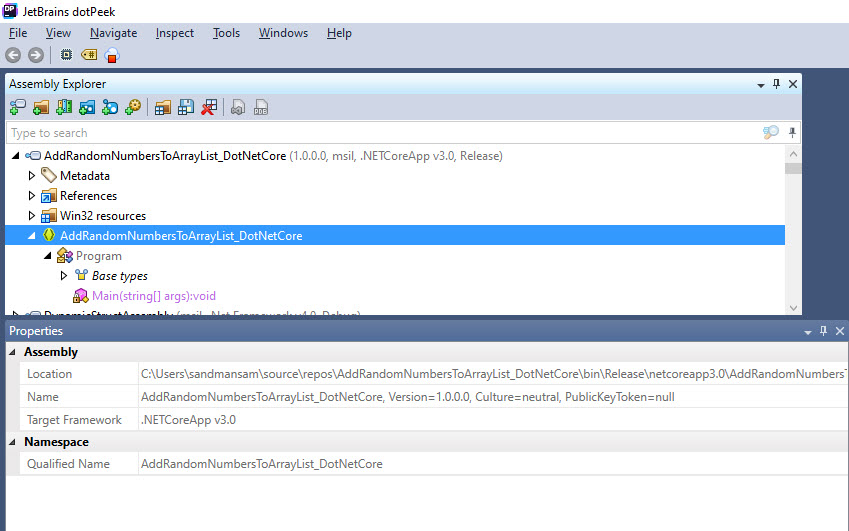This screenshot has height=531, width=849.
Task: Click the books-shaped add icon in Assembly Explorer
Action: pos(63,107)
